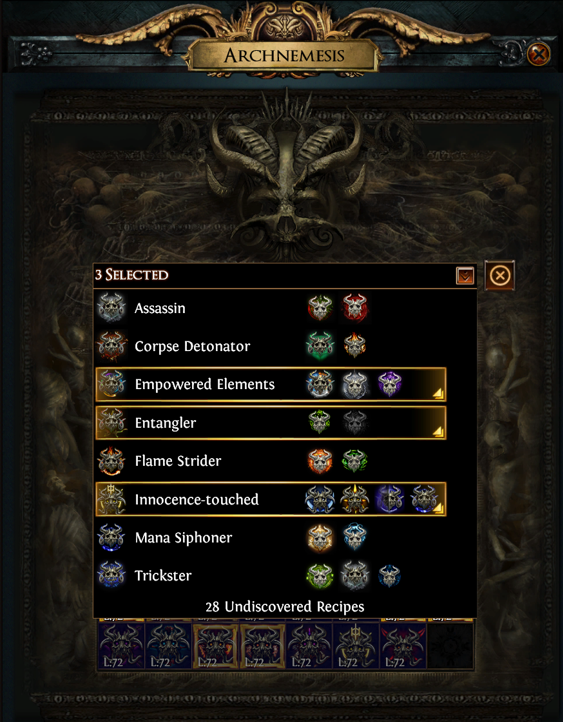Select the Mana Siphoner recipe

point(271,537)
